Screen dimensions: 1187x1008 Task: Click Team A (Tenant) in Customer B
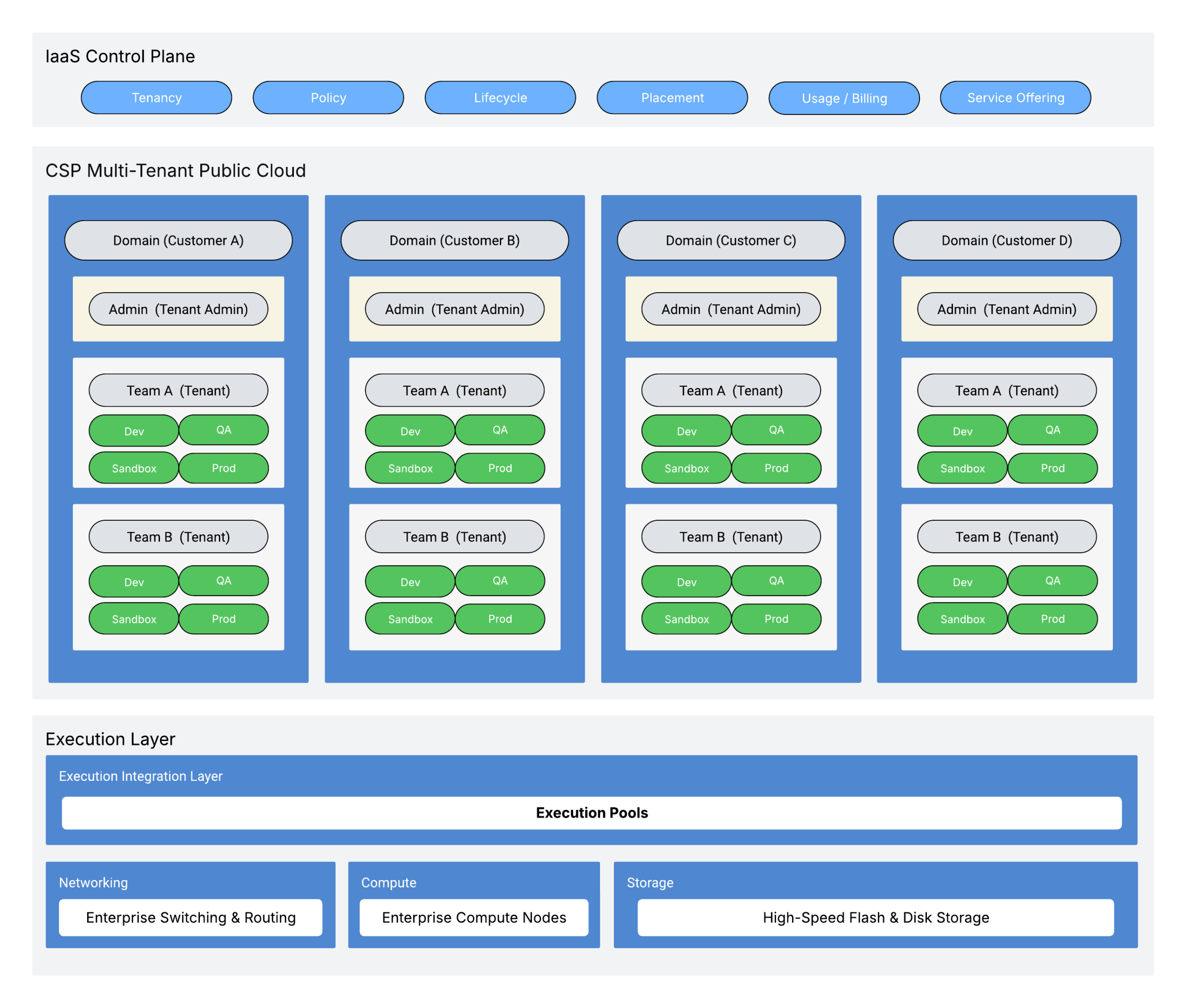[x=455, y=390]
